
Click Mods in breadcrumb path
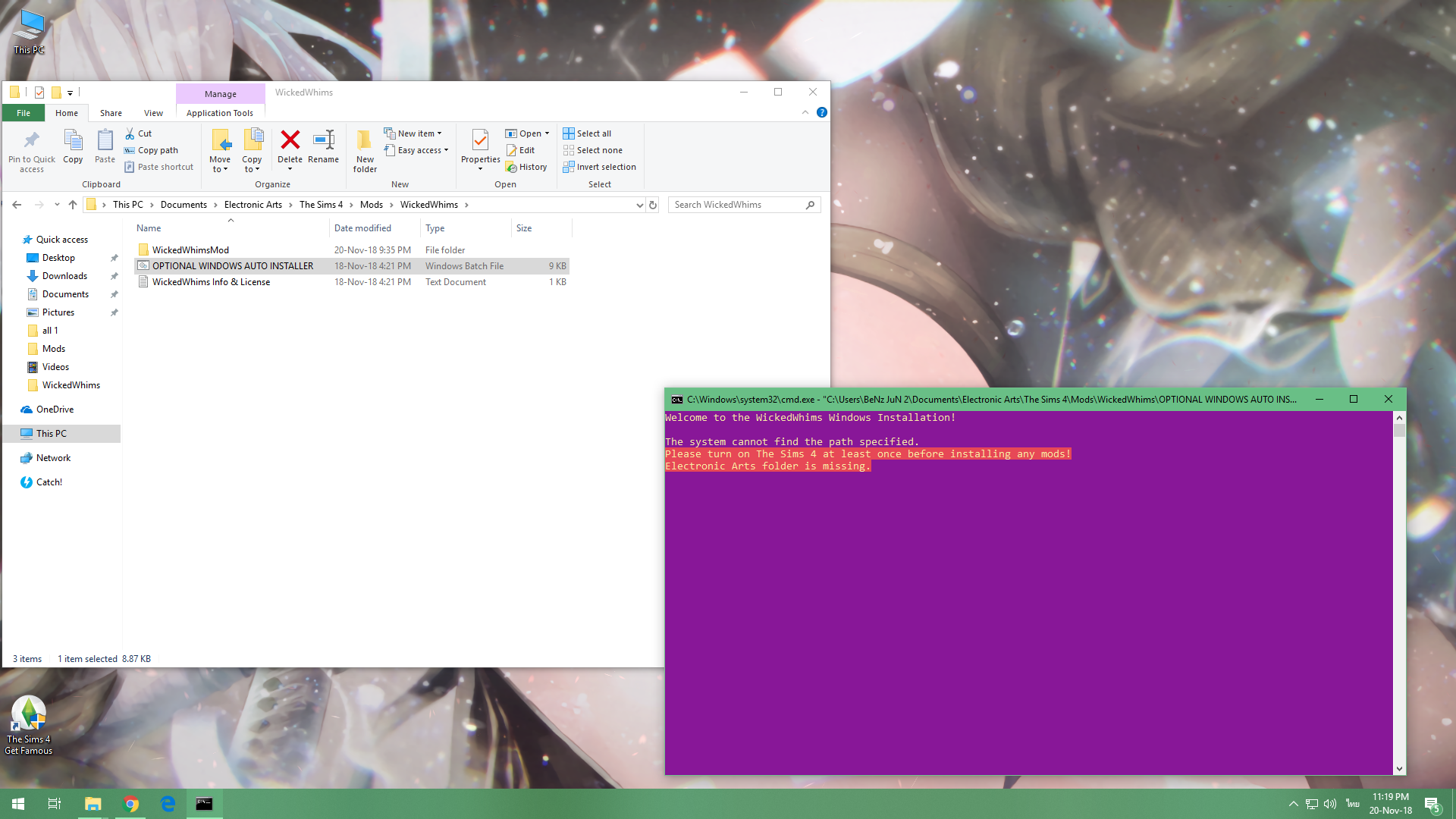point(372,205)
